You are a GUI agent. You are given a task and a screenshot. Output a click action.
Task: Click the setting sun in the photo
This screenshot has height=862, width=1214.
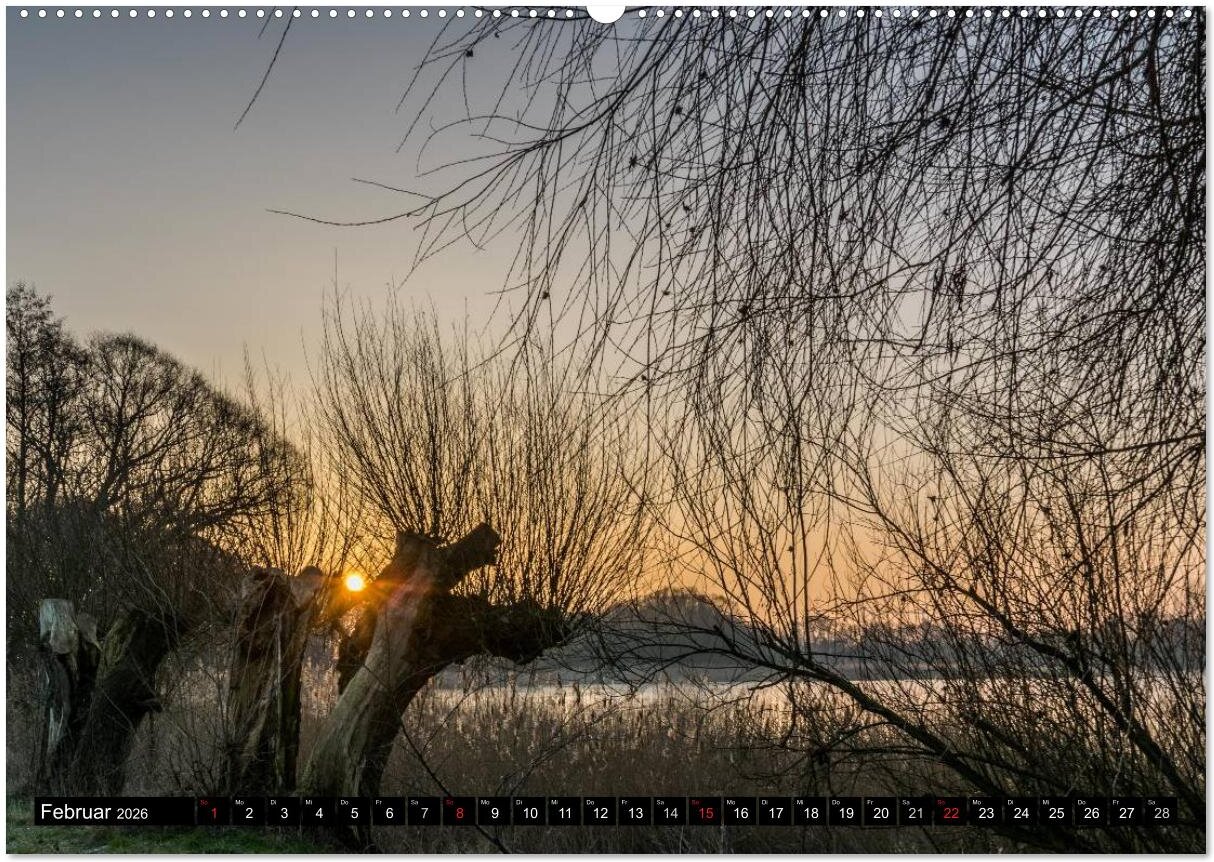[x=354, y=581]
